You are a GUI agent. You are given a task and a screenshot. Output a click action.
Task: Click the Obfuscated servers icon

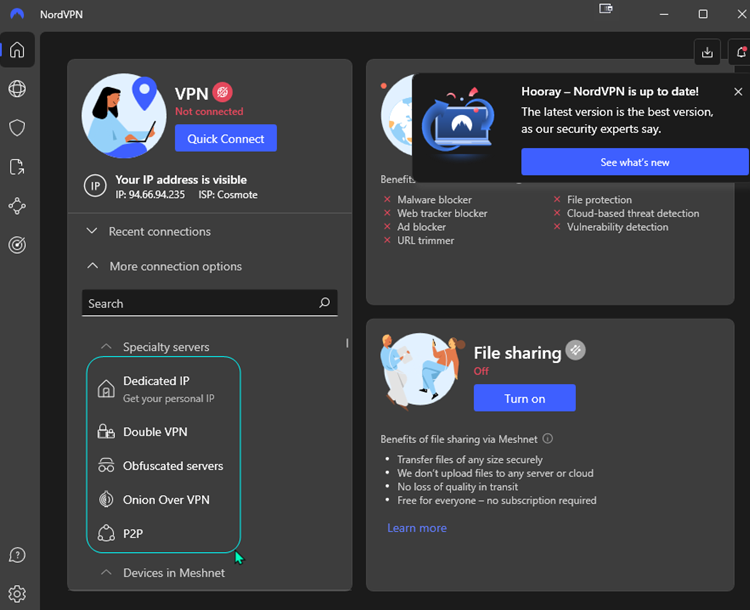(x=106, y=466)
